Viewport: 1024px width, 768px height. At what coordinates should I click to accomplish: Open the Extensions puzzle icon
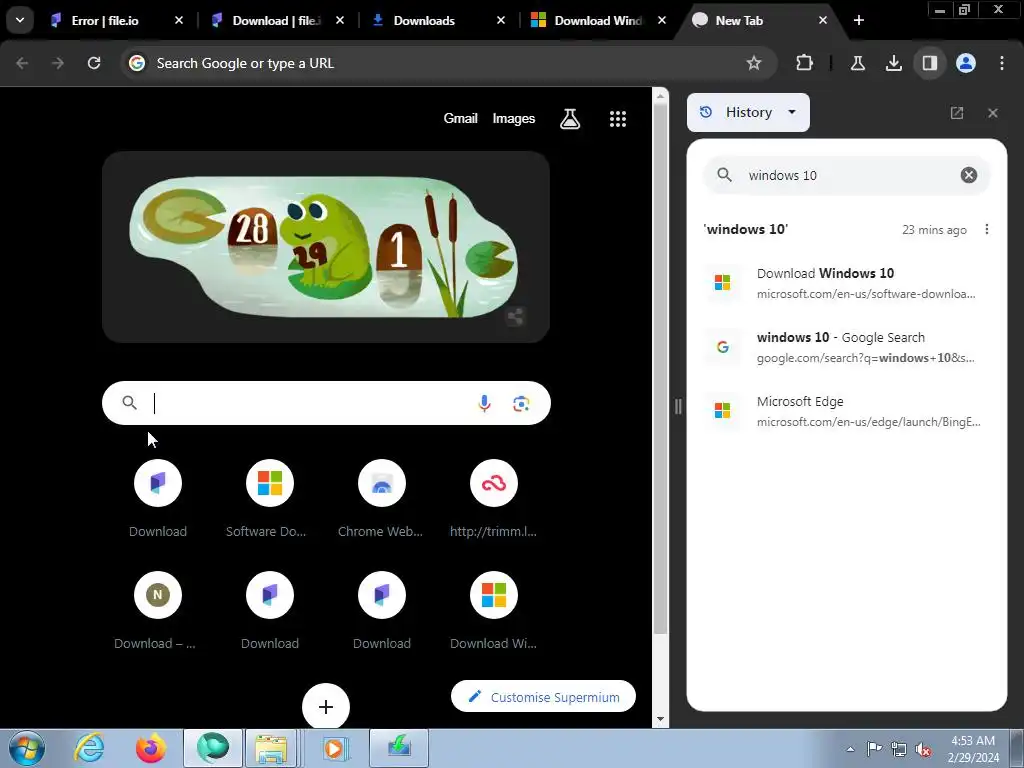[805, 63]
